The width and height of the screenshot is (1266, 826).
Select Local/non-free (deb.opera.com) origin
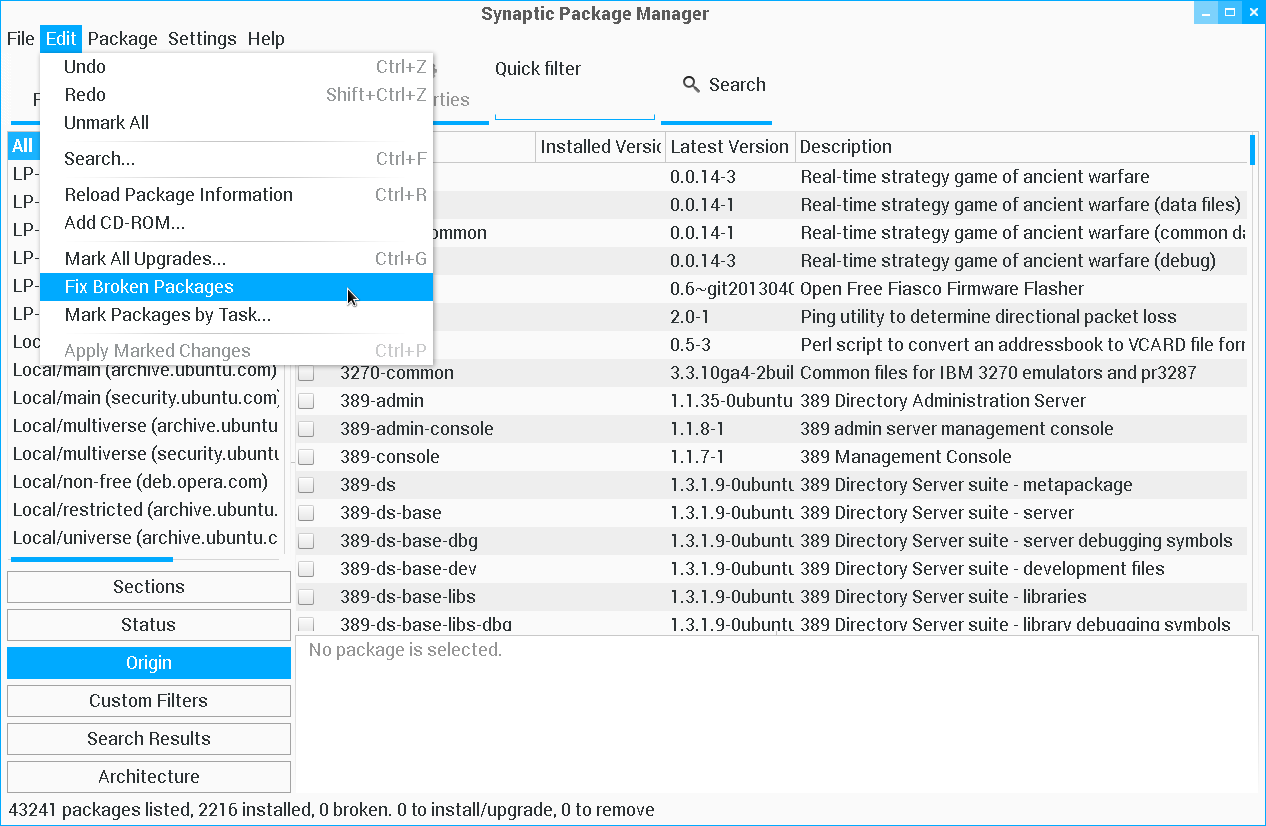pos(140,482)
